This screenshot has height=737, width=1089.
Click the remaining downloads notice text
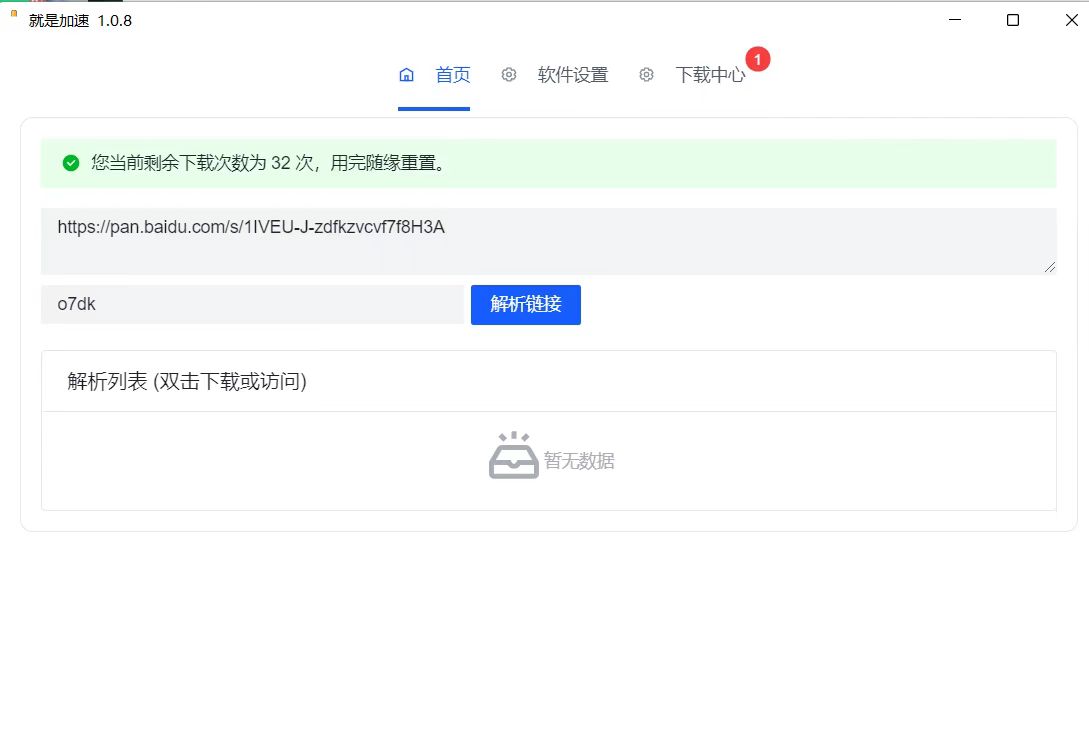coord(269,163)
